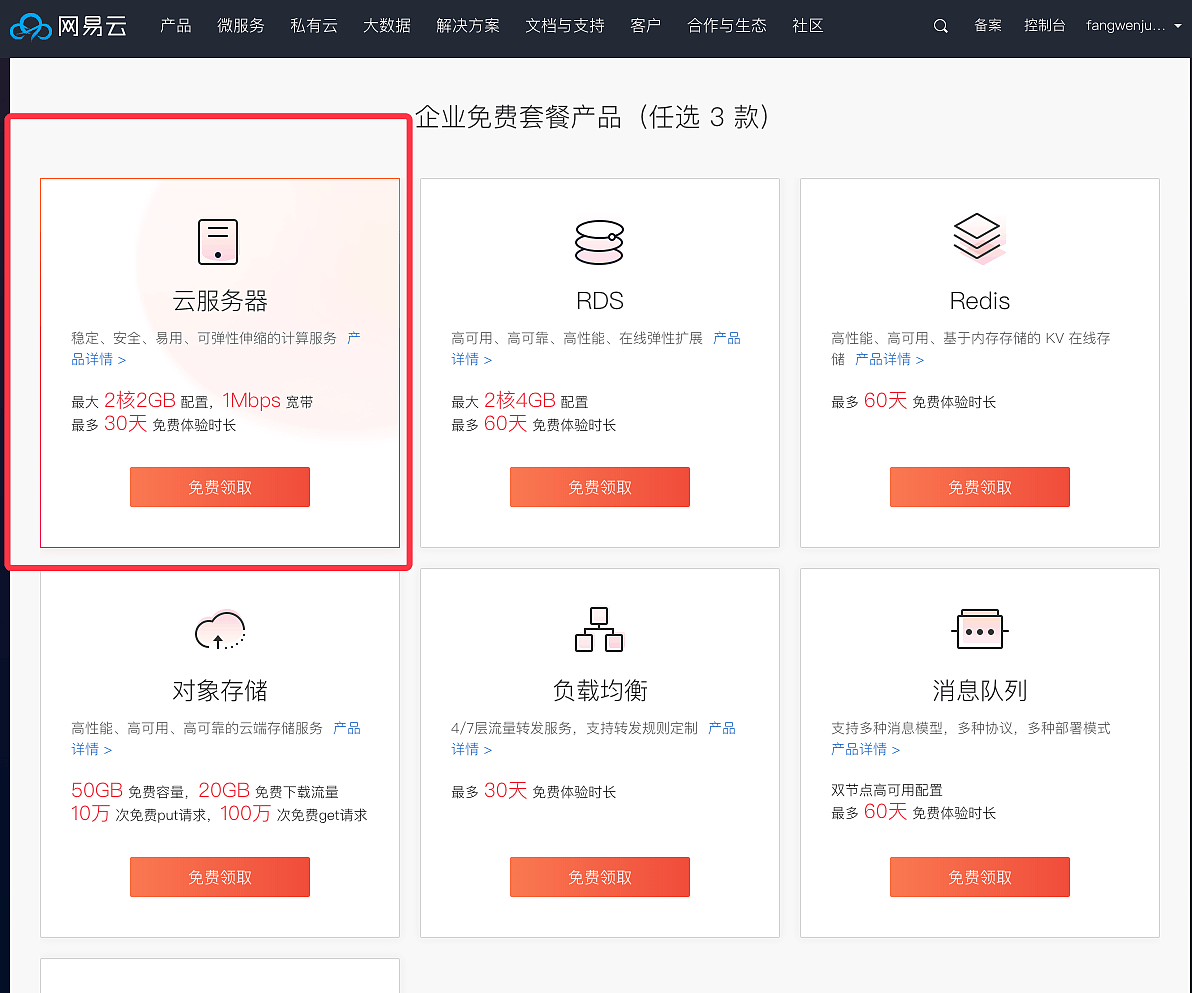The height and width of the screenshot is (993, 1192).
Task: Click the cloud server (云服务器) icon
Action: point(218,241)
